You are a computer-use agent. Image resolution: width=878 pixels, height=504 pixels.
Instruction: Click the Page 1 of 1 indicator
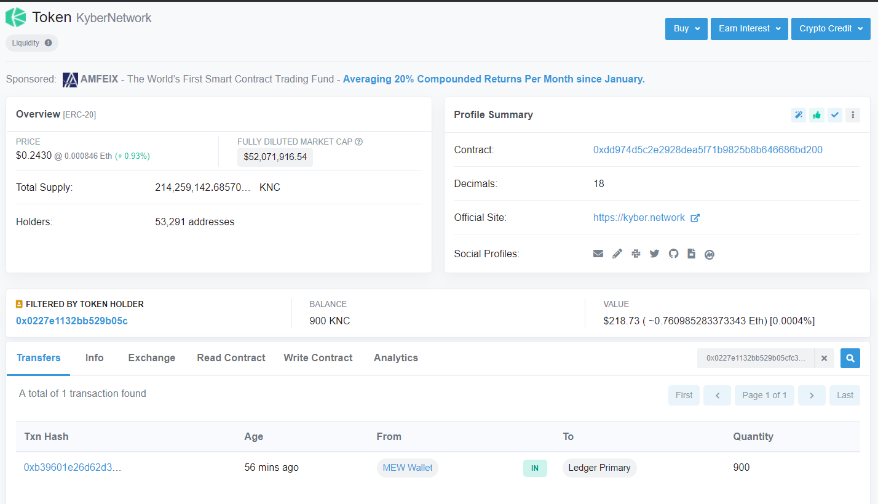[764, 395]
